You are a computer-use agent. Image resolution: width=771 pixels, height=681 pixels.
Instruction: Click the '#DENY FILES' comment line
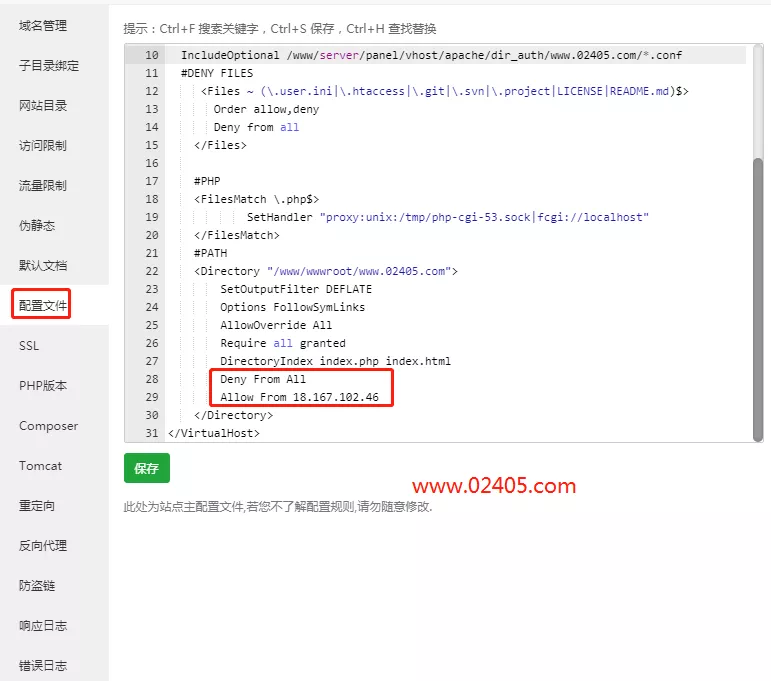(217, 73)
